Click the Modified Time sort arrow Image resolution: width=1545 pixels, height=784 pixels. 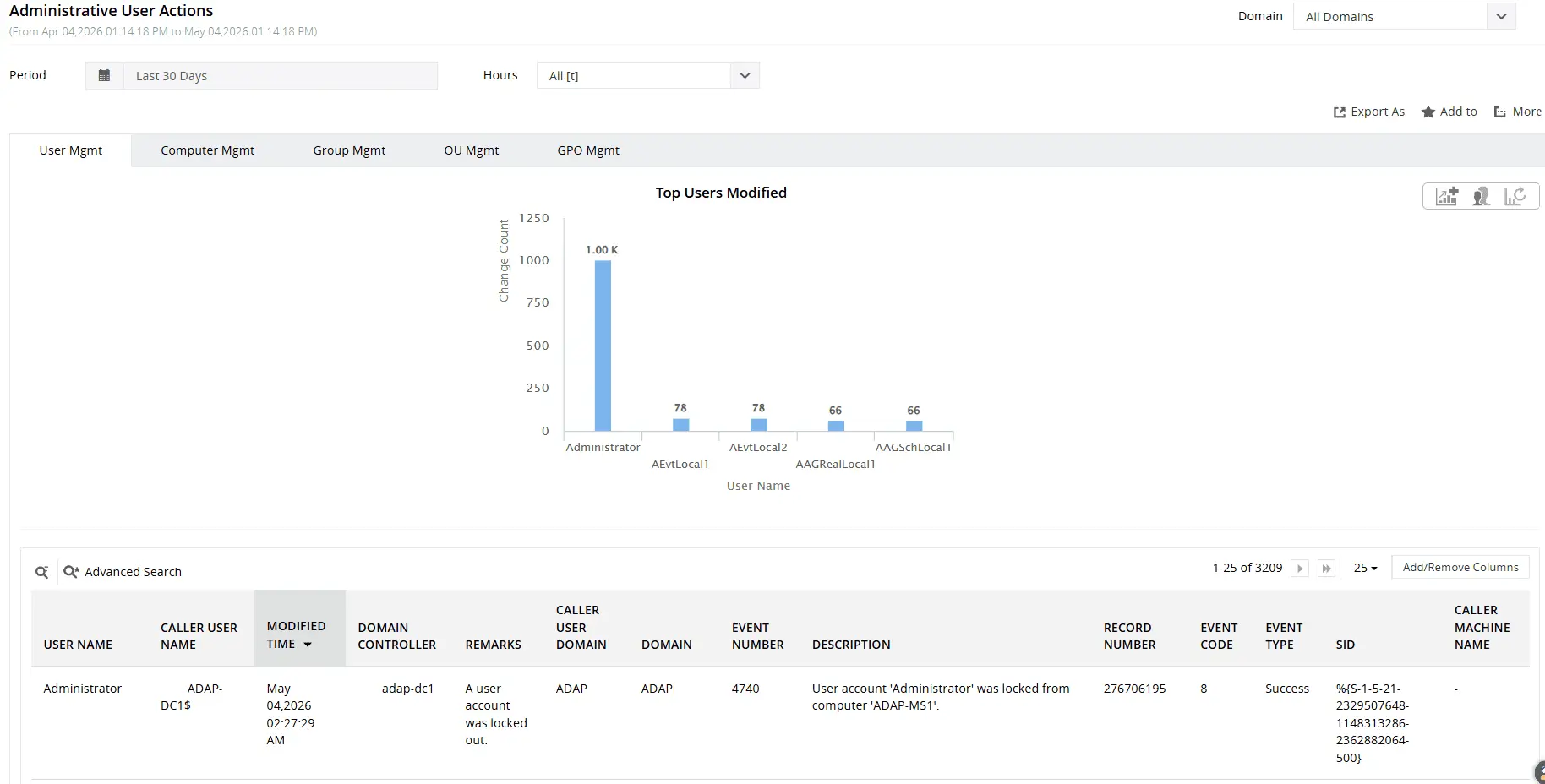[308, 645]
